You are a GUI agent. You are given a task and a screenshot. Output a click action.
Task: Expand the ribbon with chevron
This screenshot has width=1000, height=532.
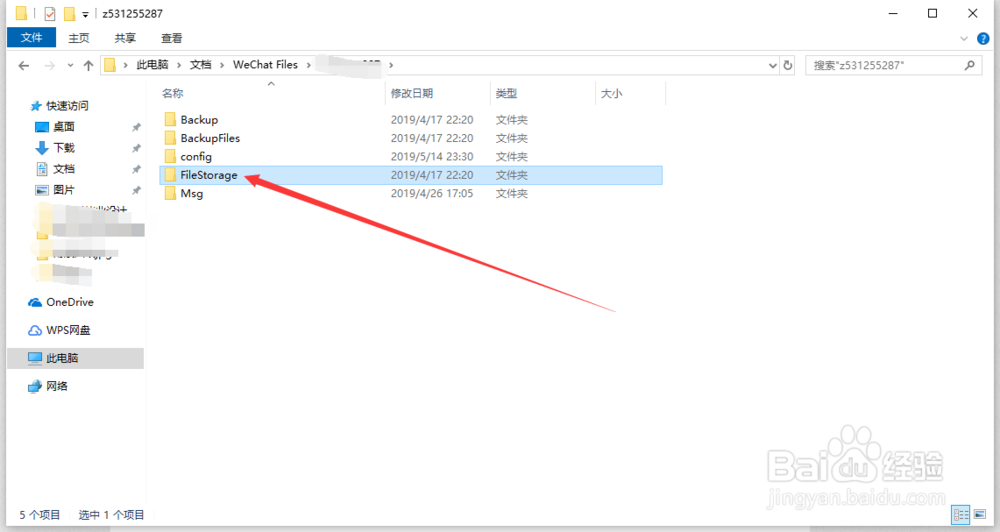click(x=964, y=39)
